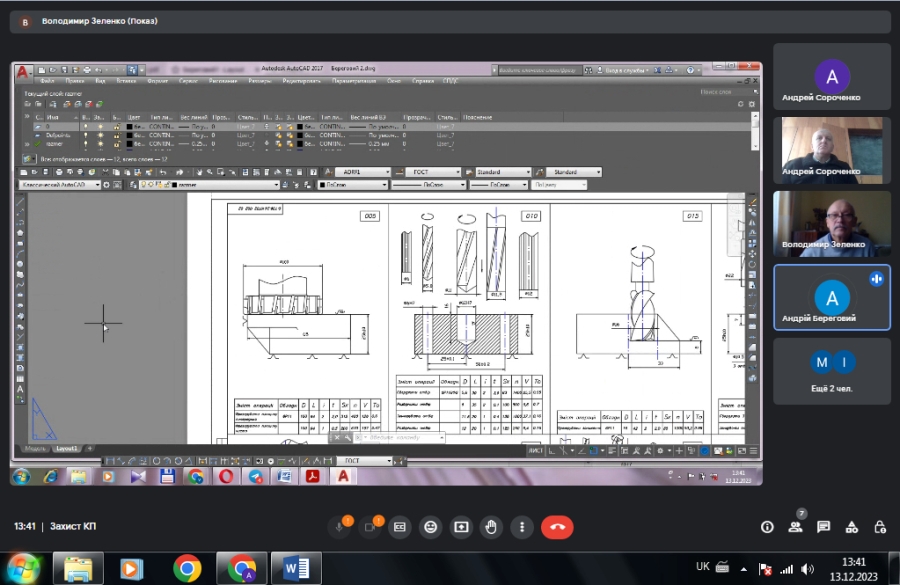The width and height of the screenshot is (900, 585).
Task: Open Word from the Windows taskbar
Action: point(296,568)
